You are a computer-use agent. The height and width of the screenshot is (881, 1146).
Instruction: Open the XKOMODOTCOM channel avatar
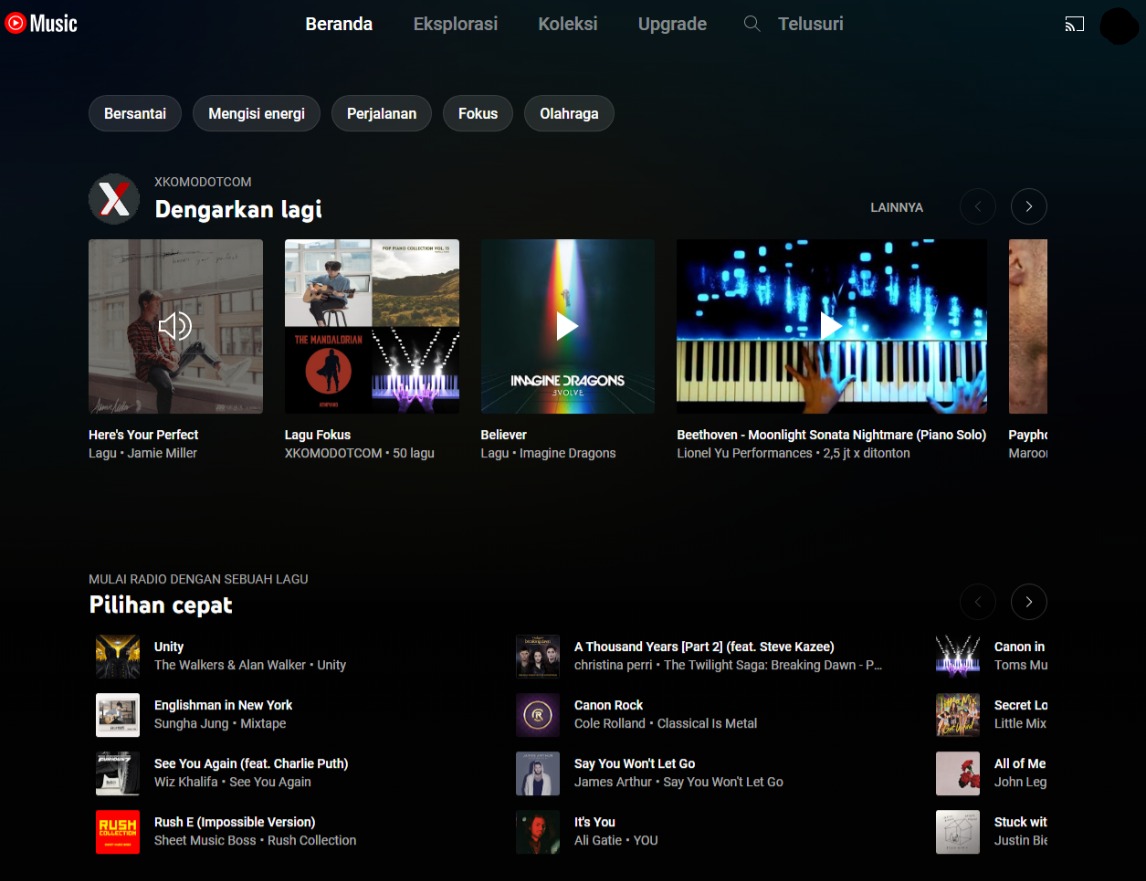click(x=114, y=199)
